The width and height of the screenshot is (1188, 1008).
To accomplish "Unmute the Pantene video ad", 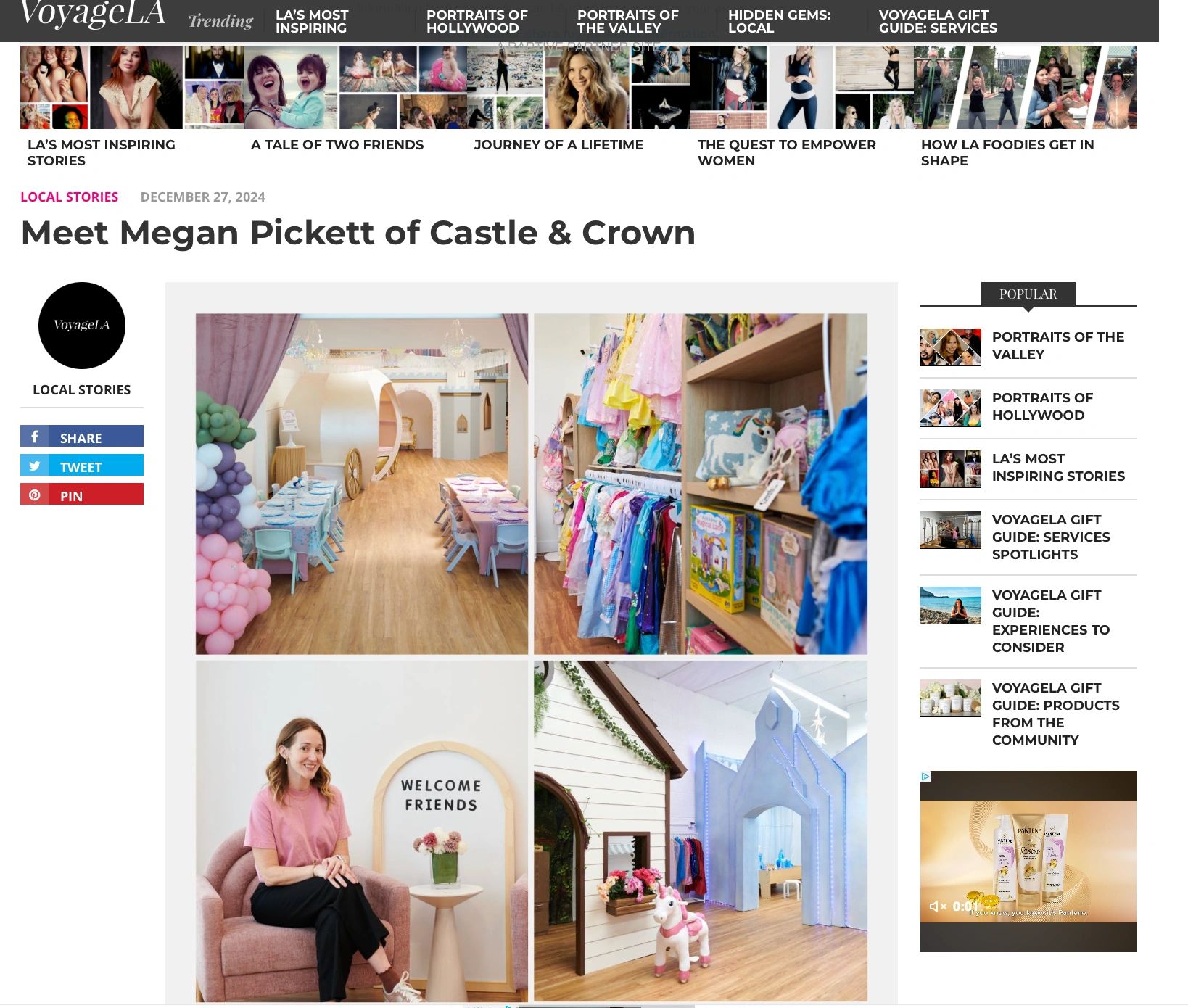I will click(938, 906).
